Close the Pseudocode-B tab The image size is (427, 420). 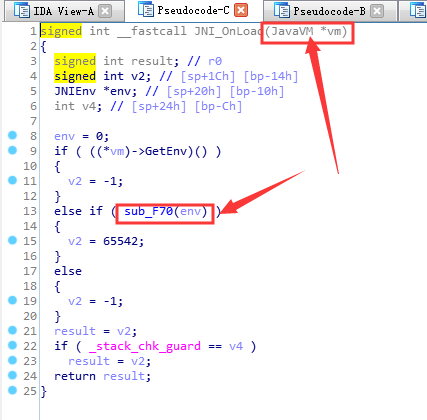(x=377, y=11)
